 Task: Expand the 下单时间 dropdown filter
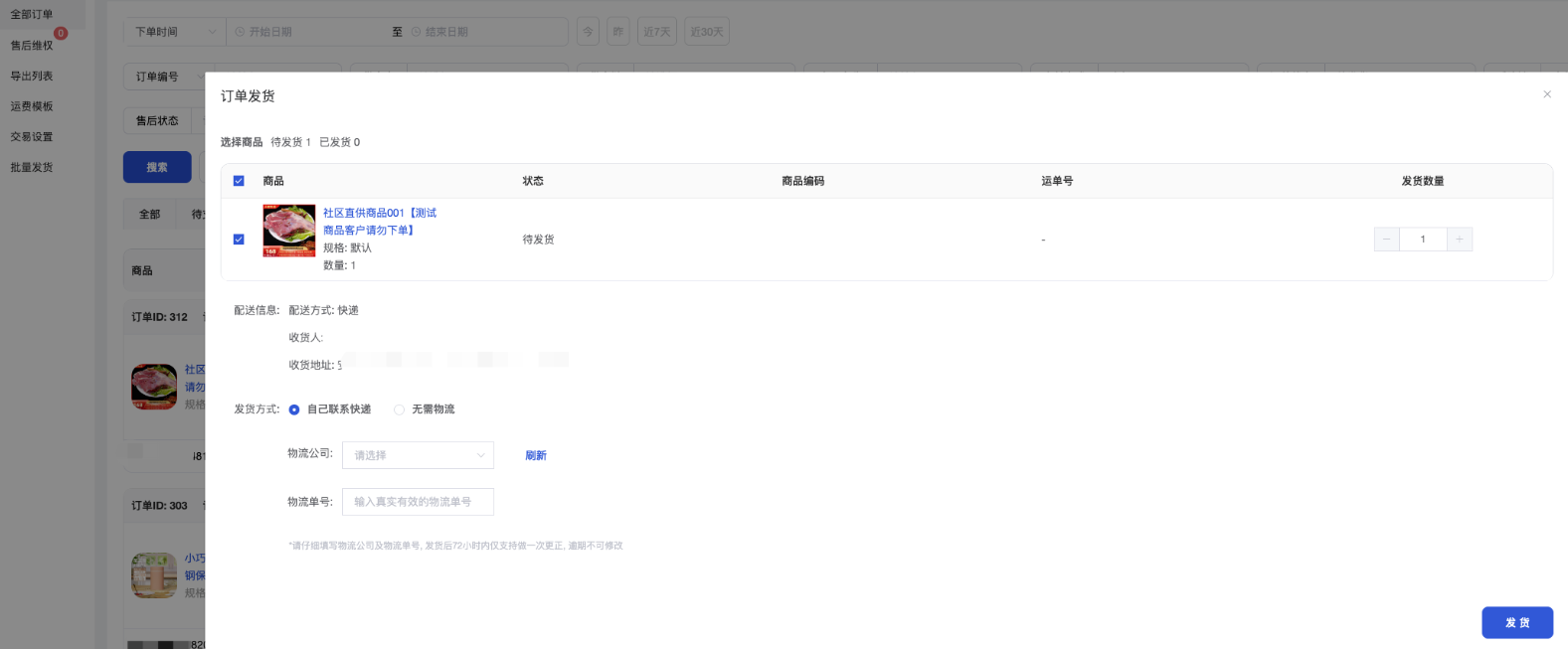(x=174, y=32)
